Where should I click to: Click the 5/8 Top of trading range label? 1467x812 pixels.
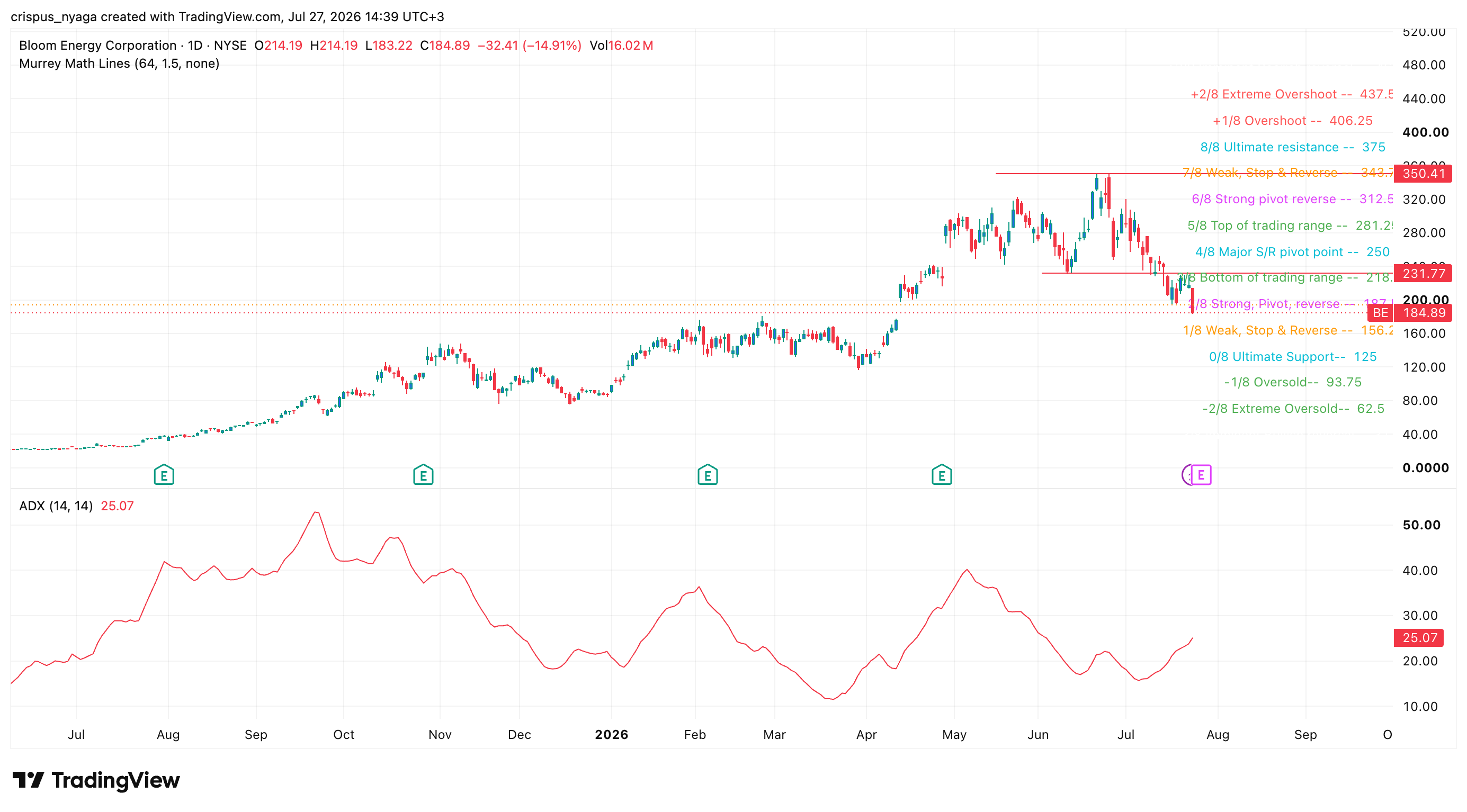[x=1290, y=225]
